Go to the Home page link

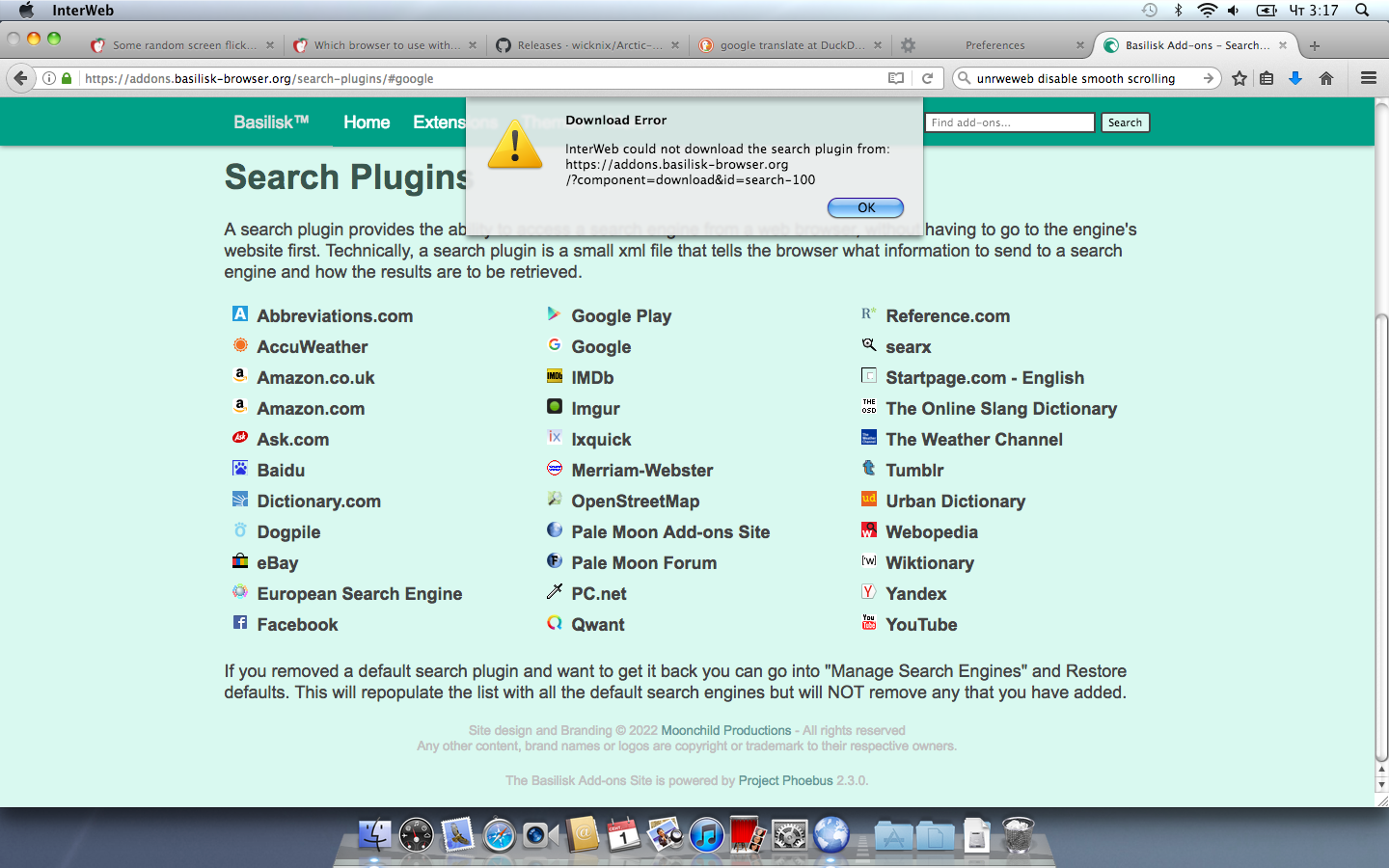367,122
